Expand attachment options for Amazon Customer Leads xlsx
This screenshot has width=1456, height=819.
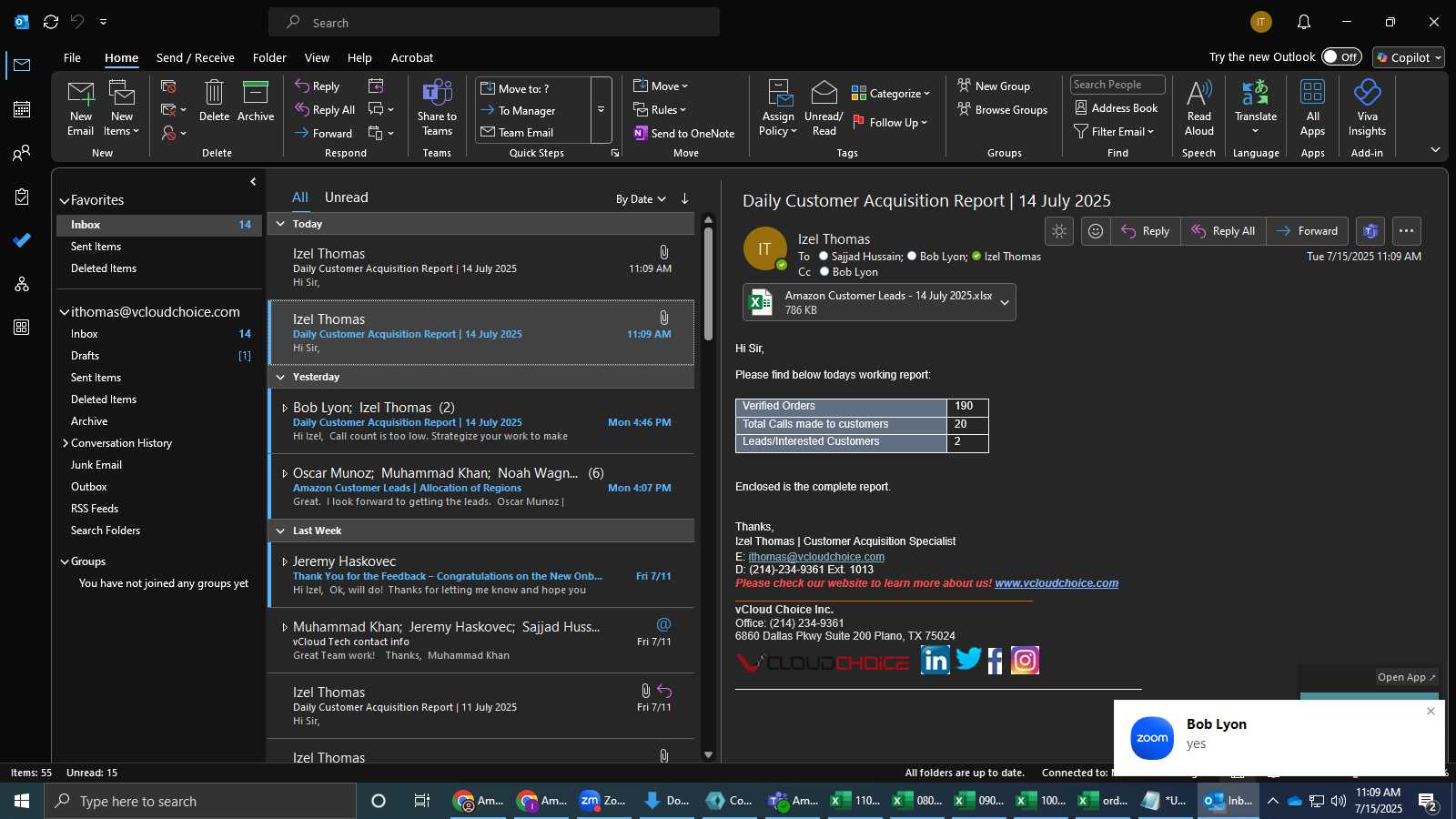click(1005, 302)
